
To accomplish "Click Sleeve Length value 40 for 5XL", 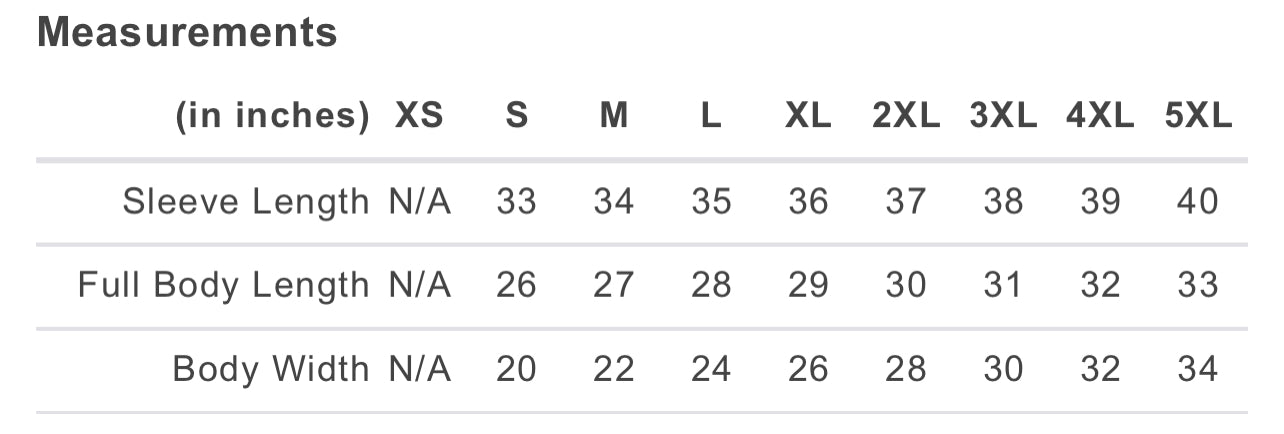I will (1198, 202).
